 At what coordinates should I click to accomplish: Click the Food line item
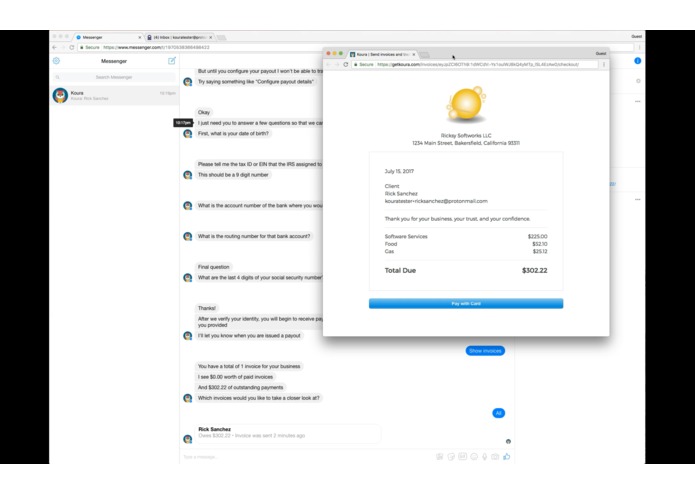[x=466, y=244]
